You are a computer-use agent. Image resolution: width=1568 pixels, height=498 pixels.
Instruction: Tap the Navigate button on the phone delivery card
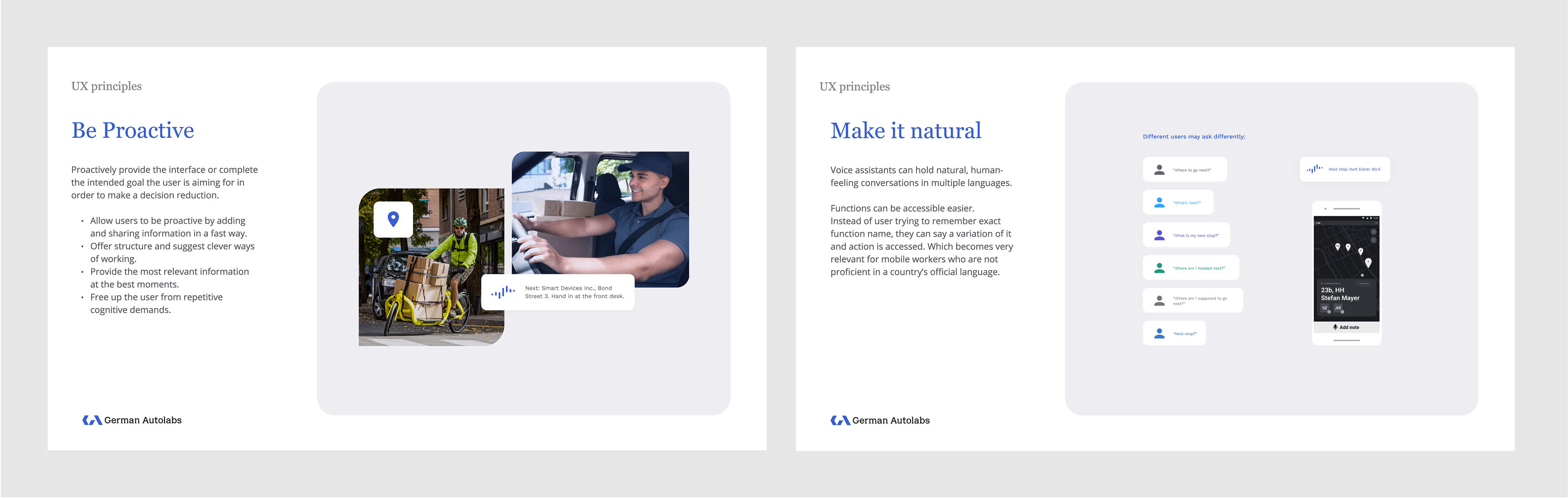click(1364, 283)
